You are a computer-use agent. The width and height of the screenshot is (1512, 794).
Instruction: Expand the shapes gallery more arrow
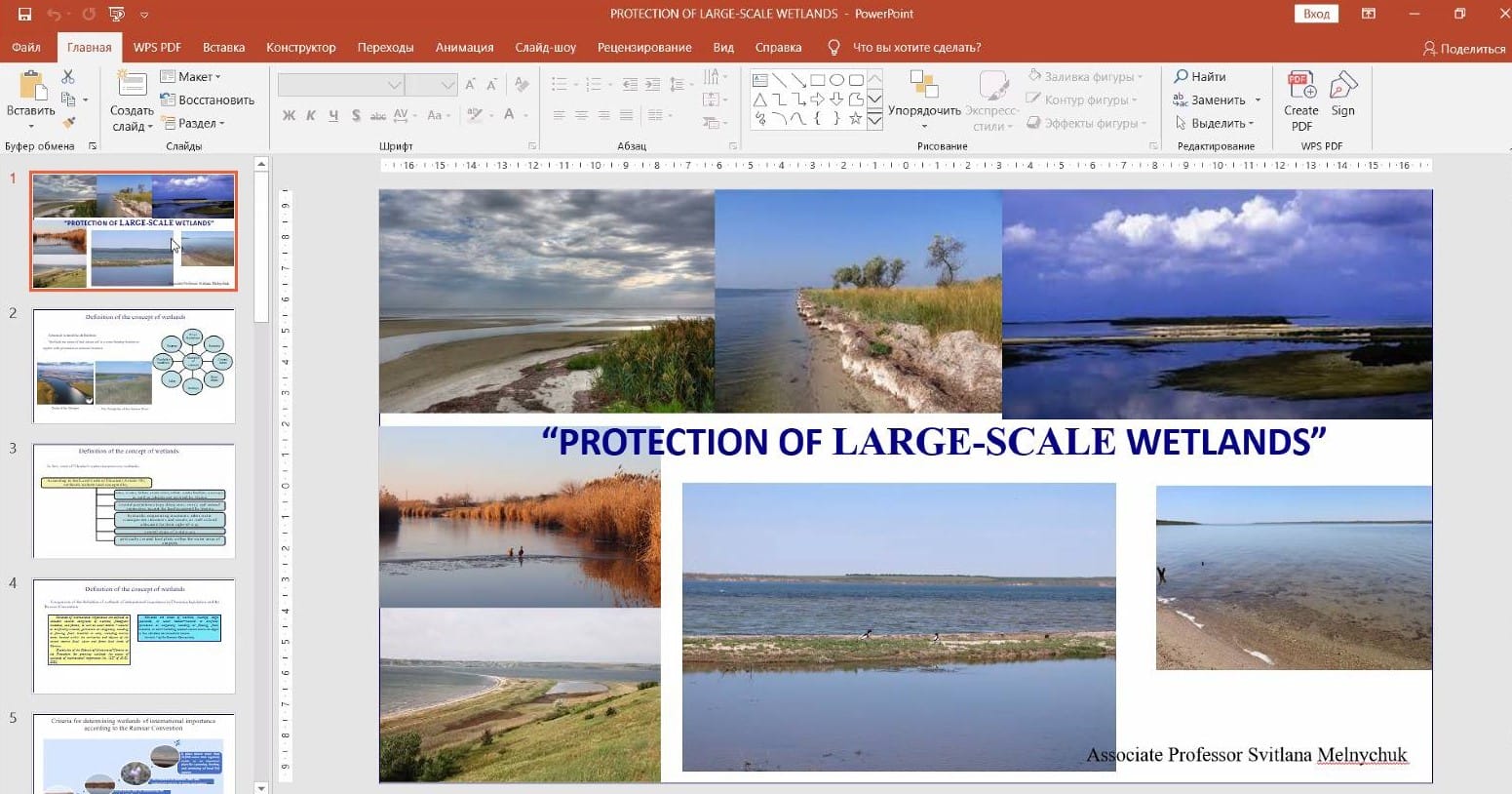click(874, 120)
